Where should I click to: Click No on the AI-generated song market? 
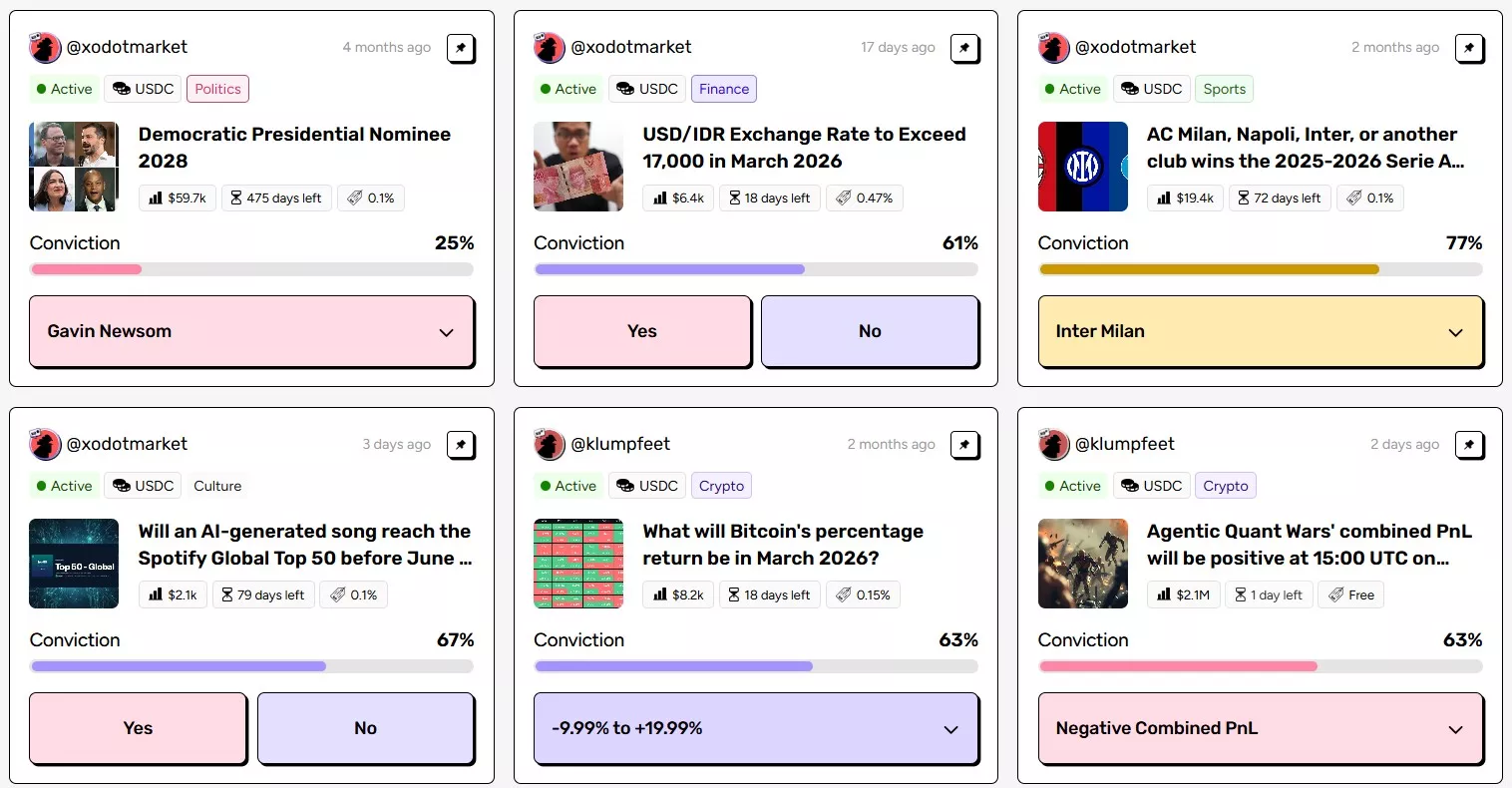pos(365,728)
